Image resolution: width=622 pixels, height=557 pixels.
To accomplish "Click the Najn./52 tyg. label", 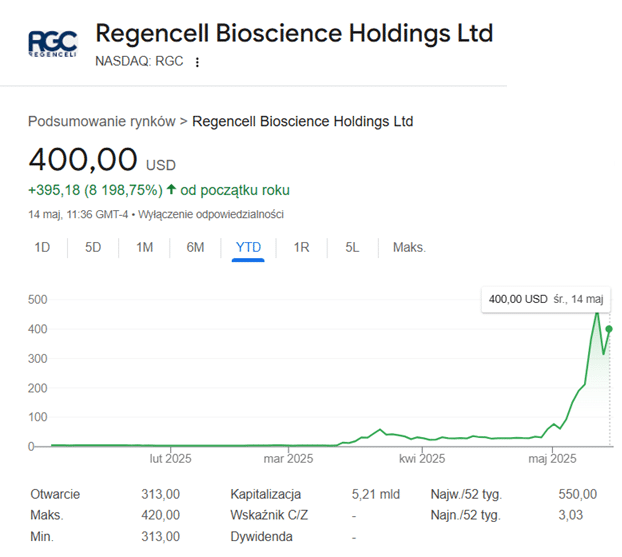I will pyautogui.click(x=466, y=515).
